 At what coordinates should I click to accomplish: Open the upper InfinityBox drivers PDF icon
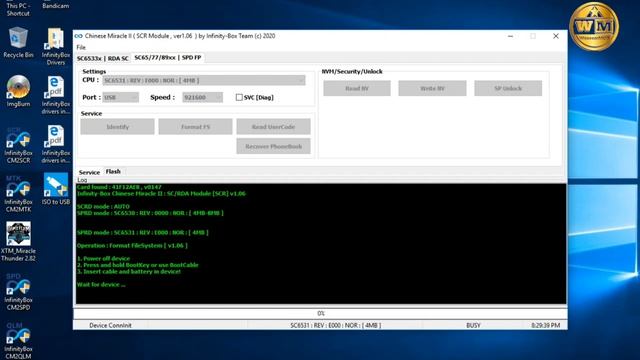56,95
